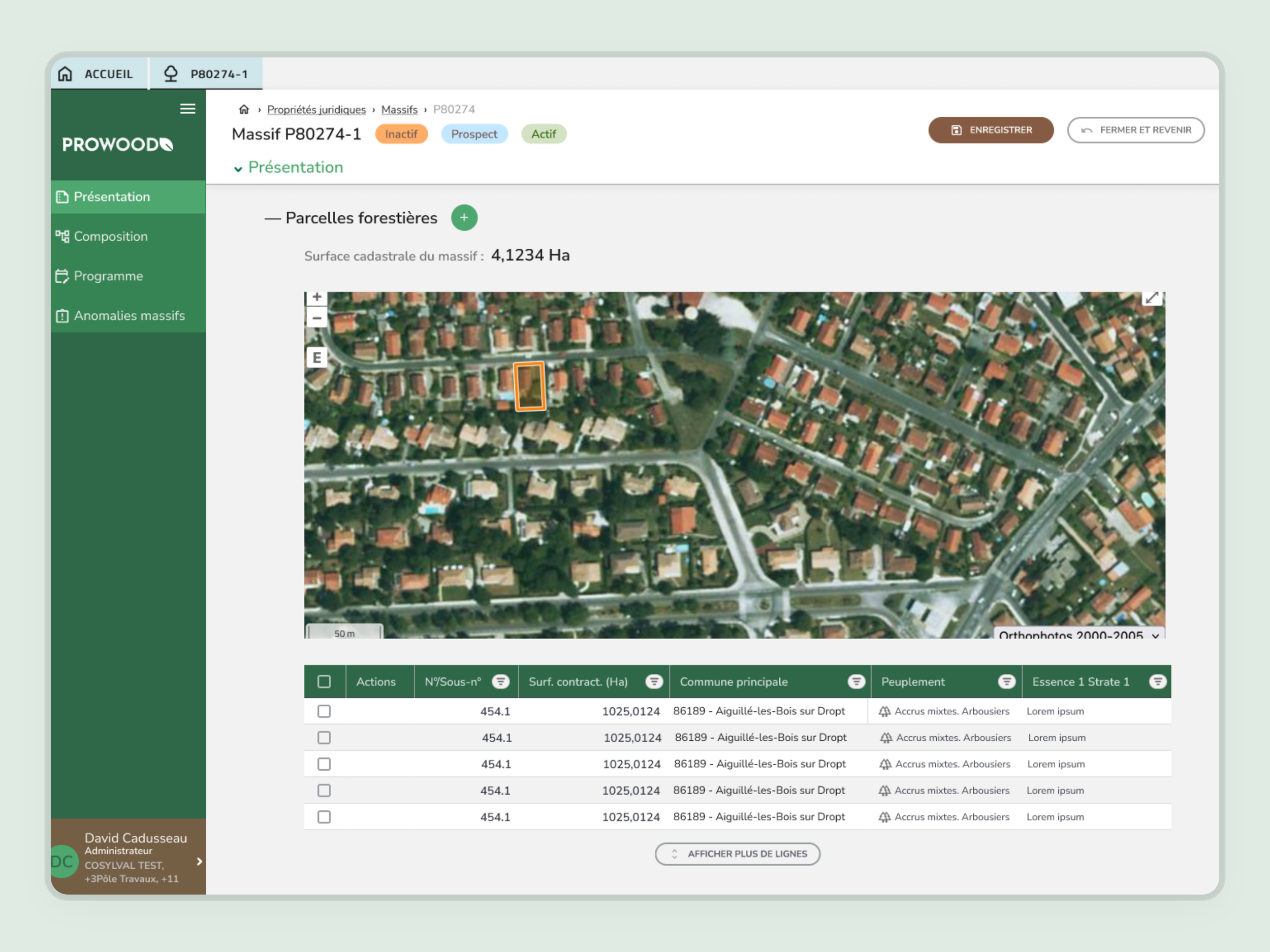Check the second table row checkbox
This screenshot has width=1270, height=952.
(x=325, y=738)
